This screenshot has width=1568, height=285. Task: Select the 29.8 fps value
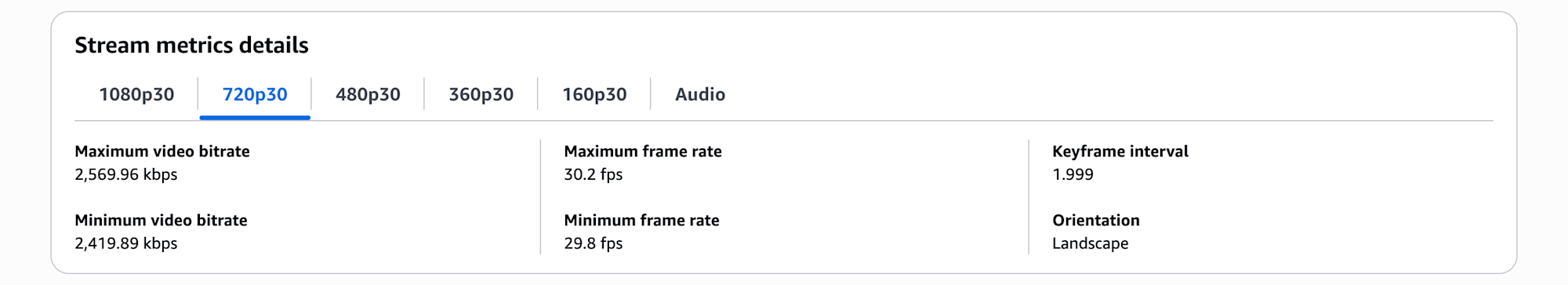593,243
